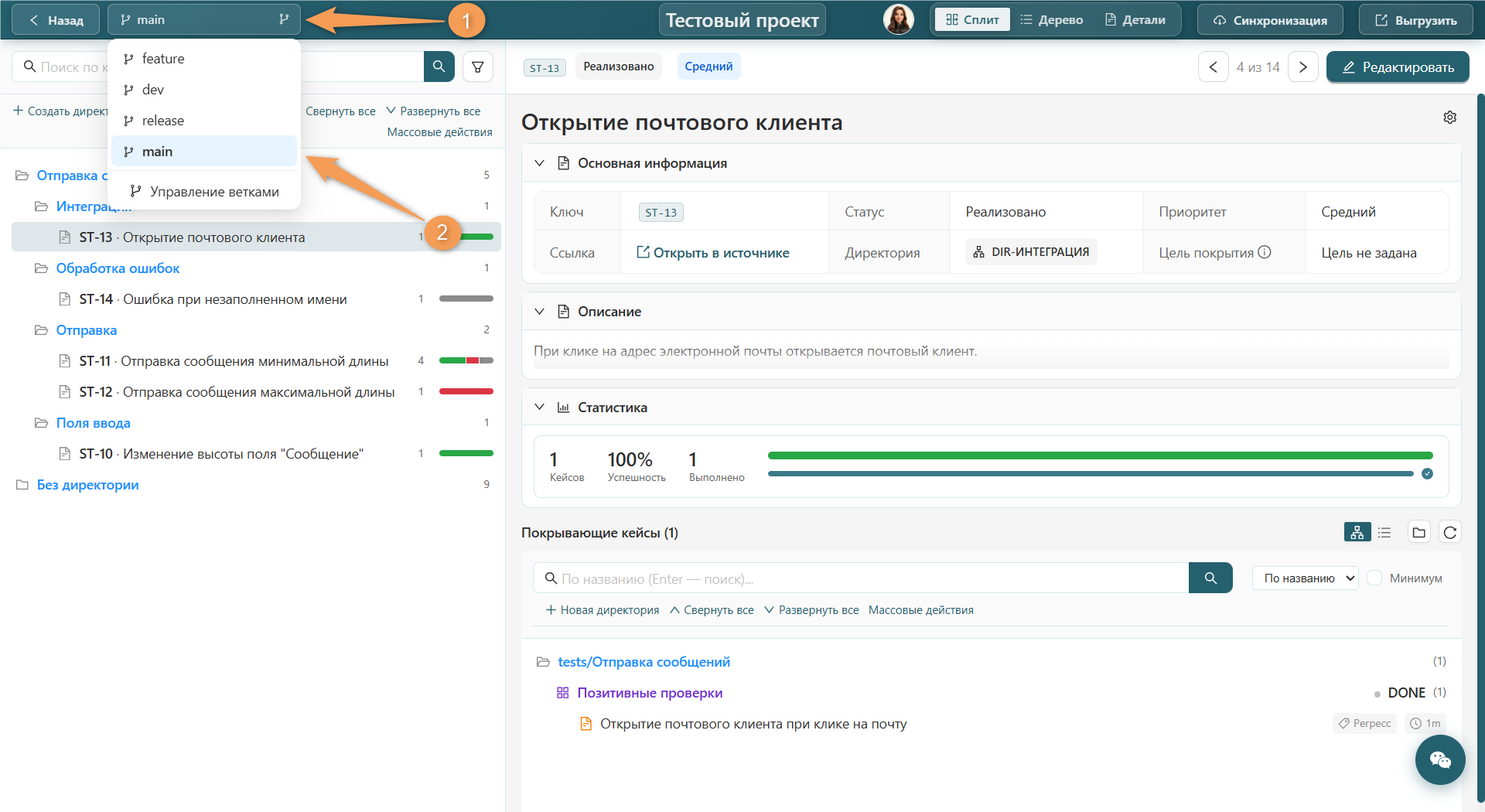Switch covering cases to flat list view
Image resolution: width=1485 pixels, height=812 pixels.
point(1384,532)
